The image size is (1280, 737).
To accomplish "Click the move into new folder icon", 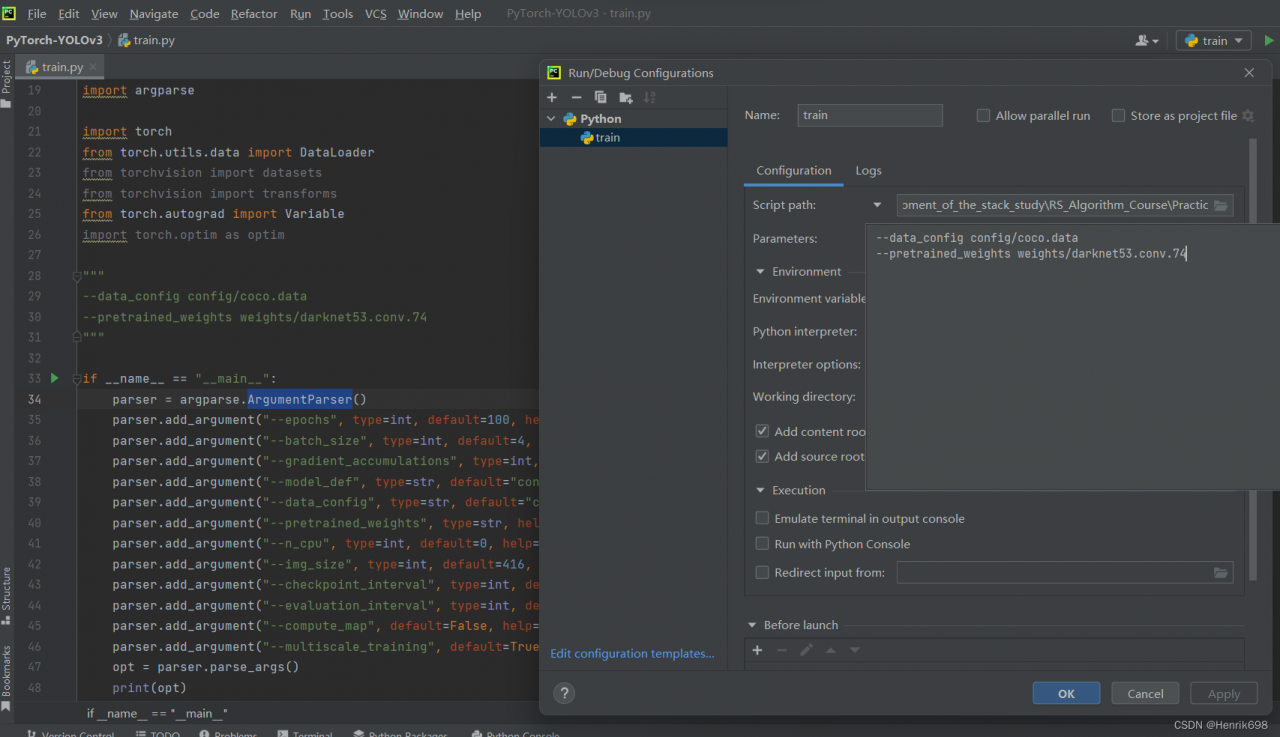I will 626,97.
